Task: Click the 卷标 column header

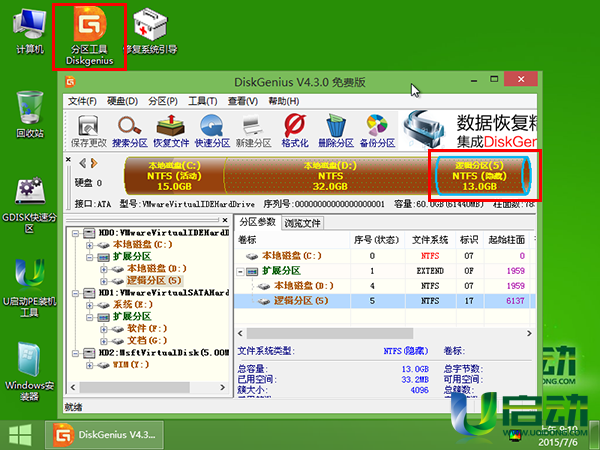Action: tap(292, 240)
